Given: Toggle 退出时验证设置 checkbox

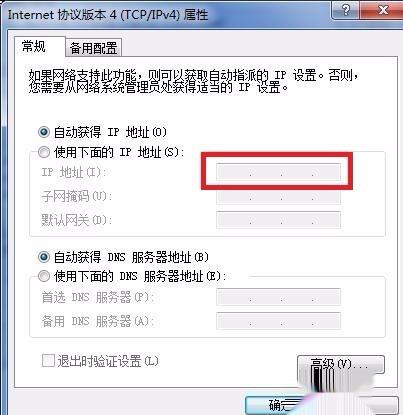Looking at the screenshot, I should (48, 361).
